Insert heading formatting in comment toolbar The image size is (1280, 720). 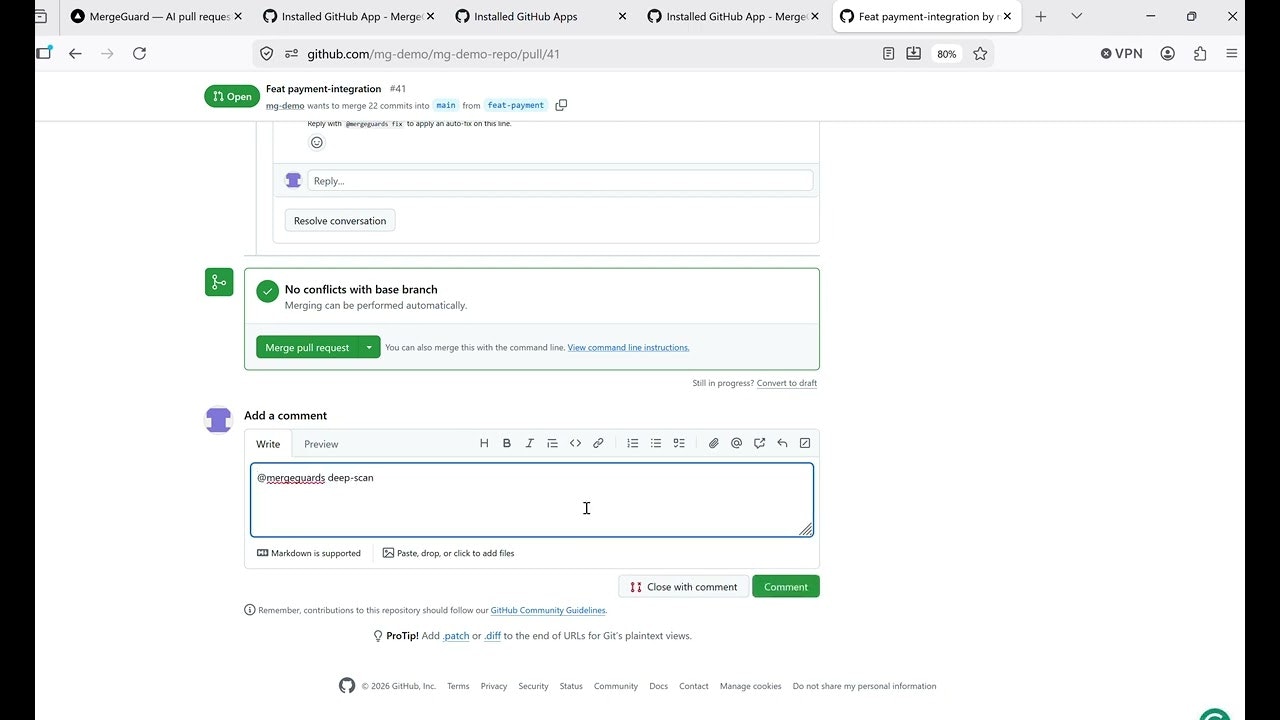tap(484, 443)
